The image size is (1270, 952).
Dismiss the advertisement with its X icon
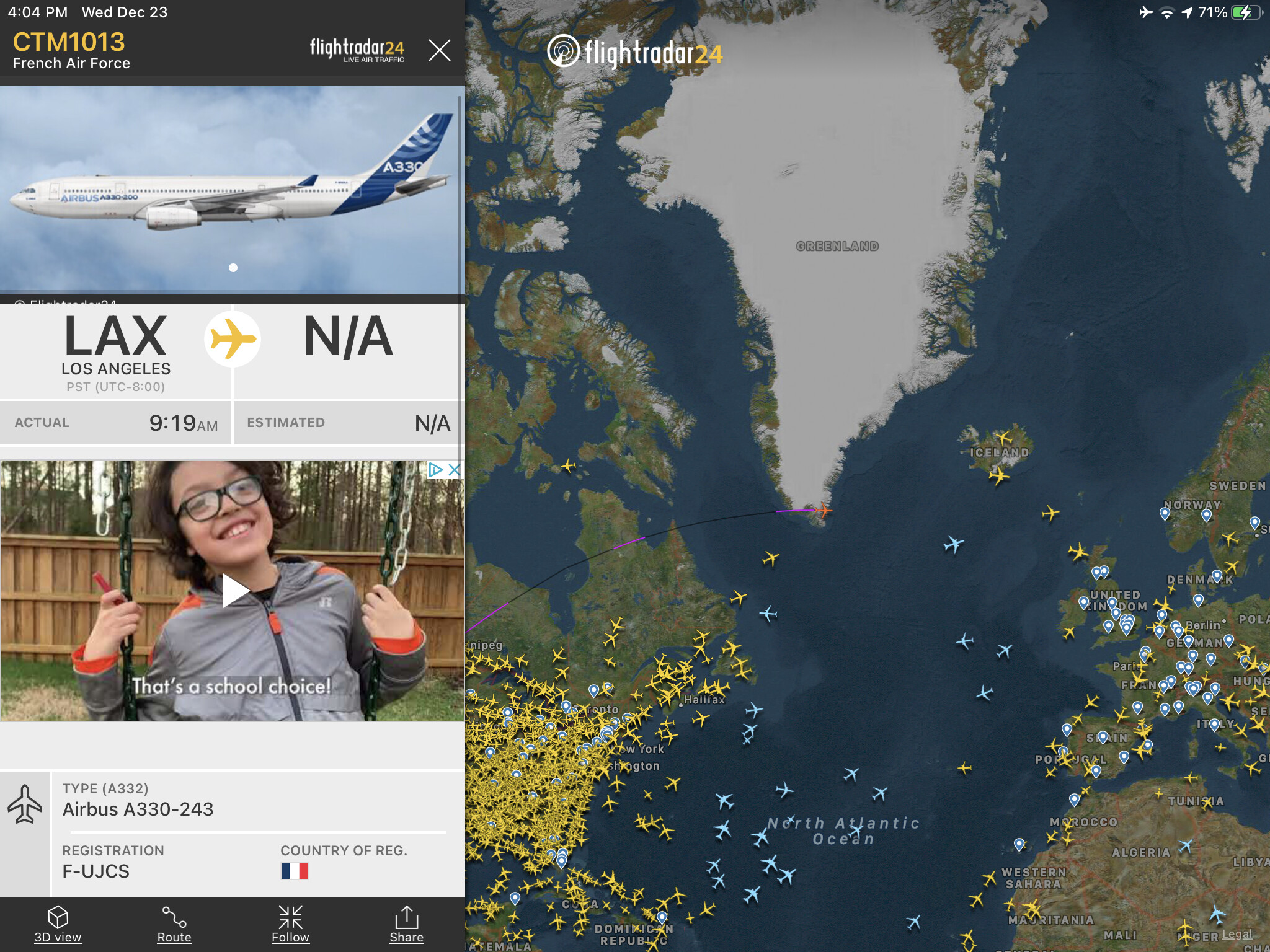(x=455, y=470)
